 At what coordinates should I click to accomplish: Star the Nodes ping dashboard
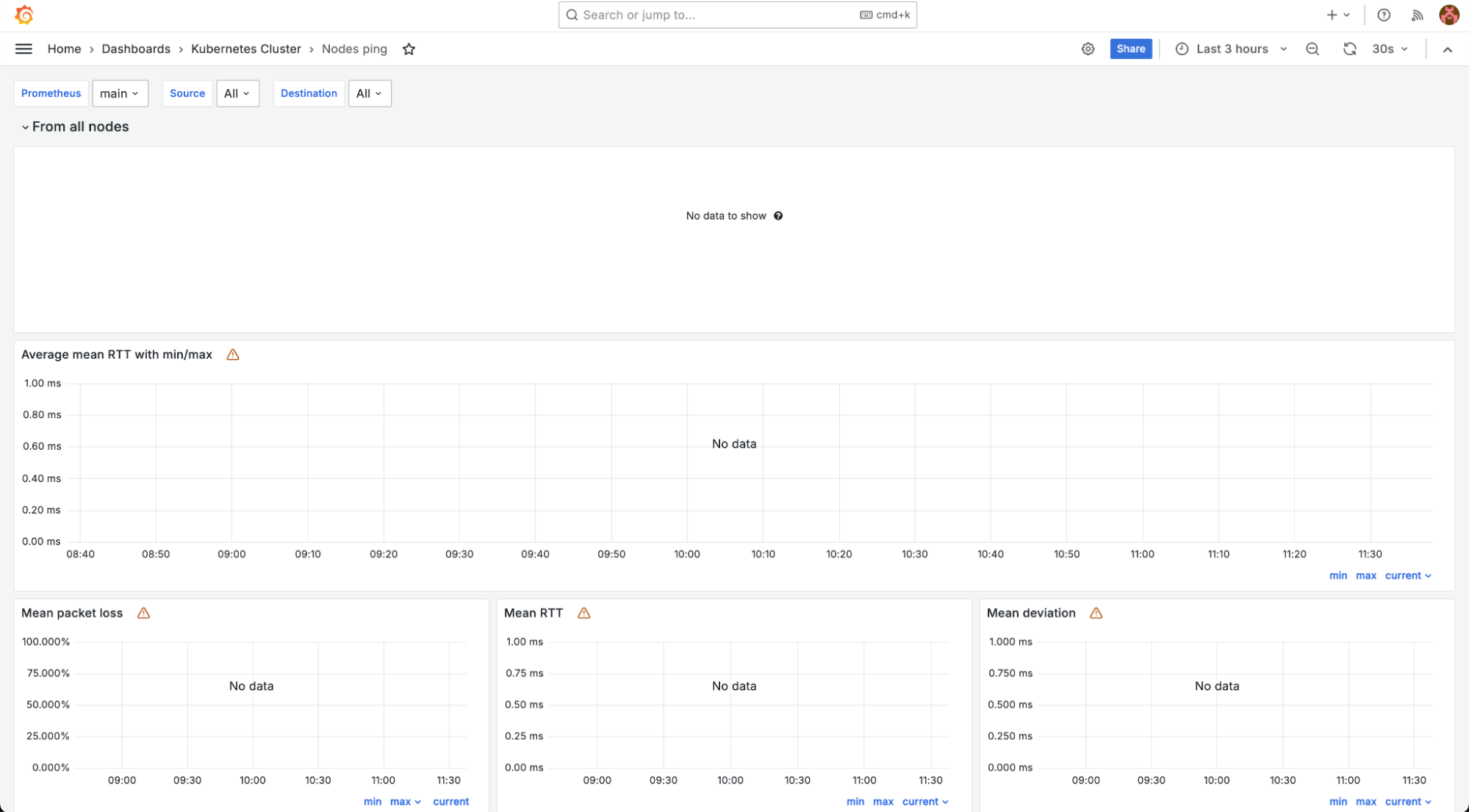click(409, 49)
